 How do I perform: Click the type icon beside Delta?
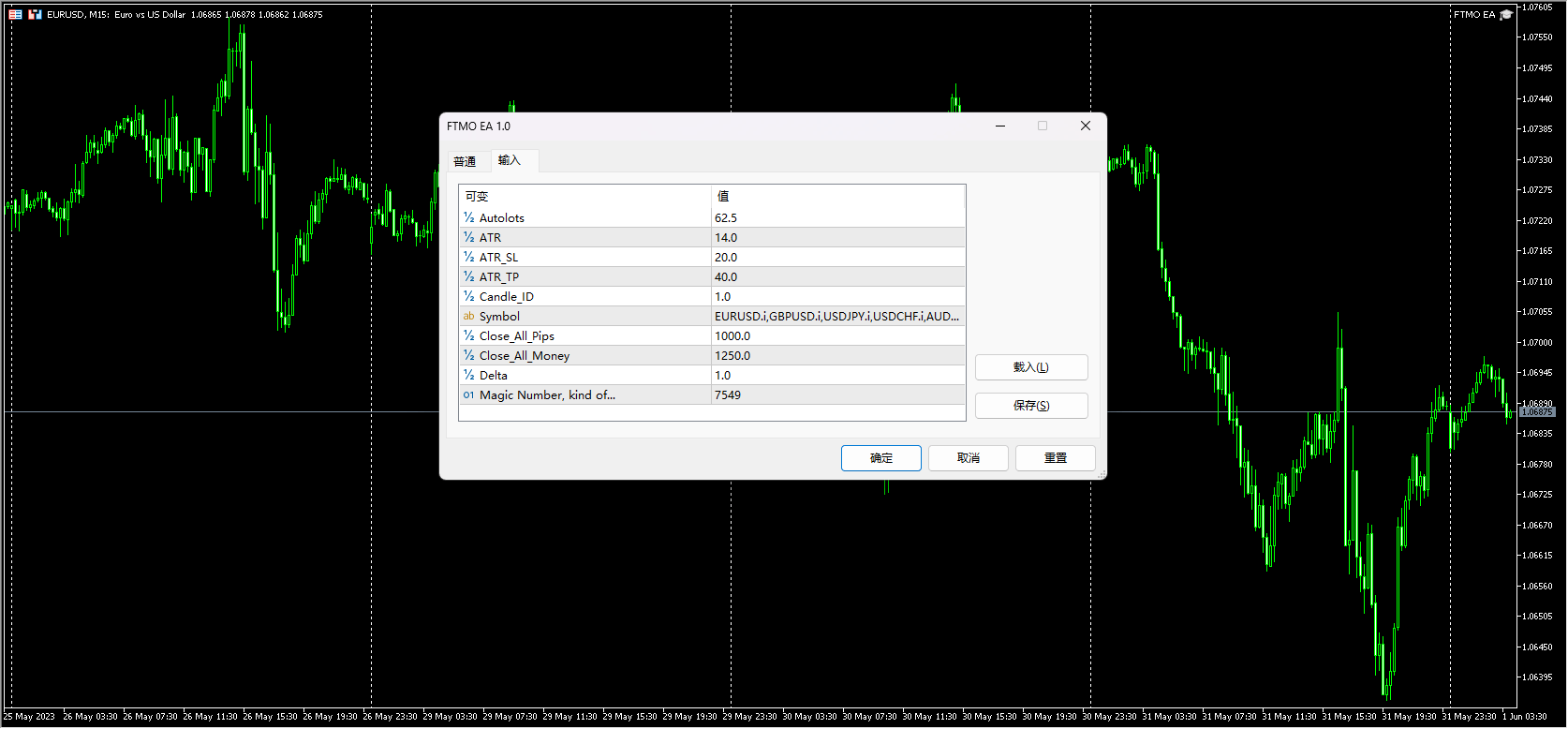[468, 375]
